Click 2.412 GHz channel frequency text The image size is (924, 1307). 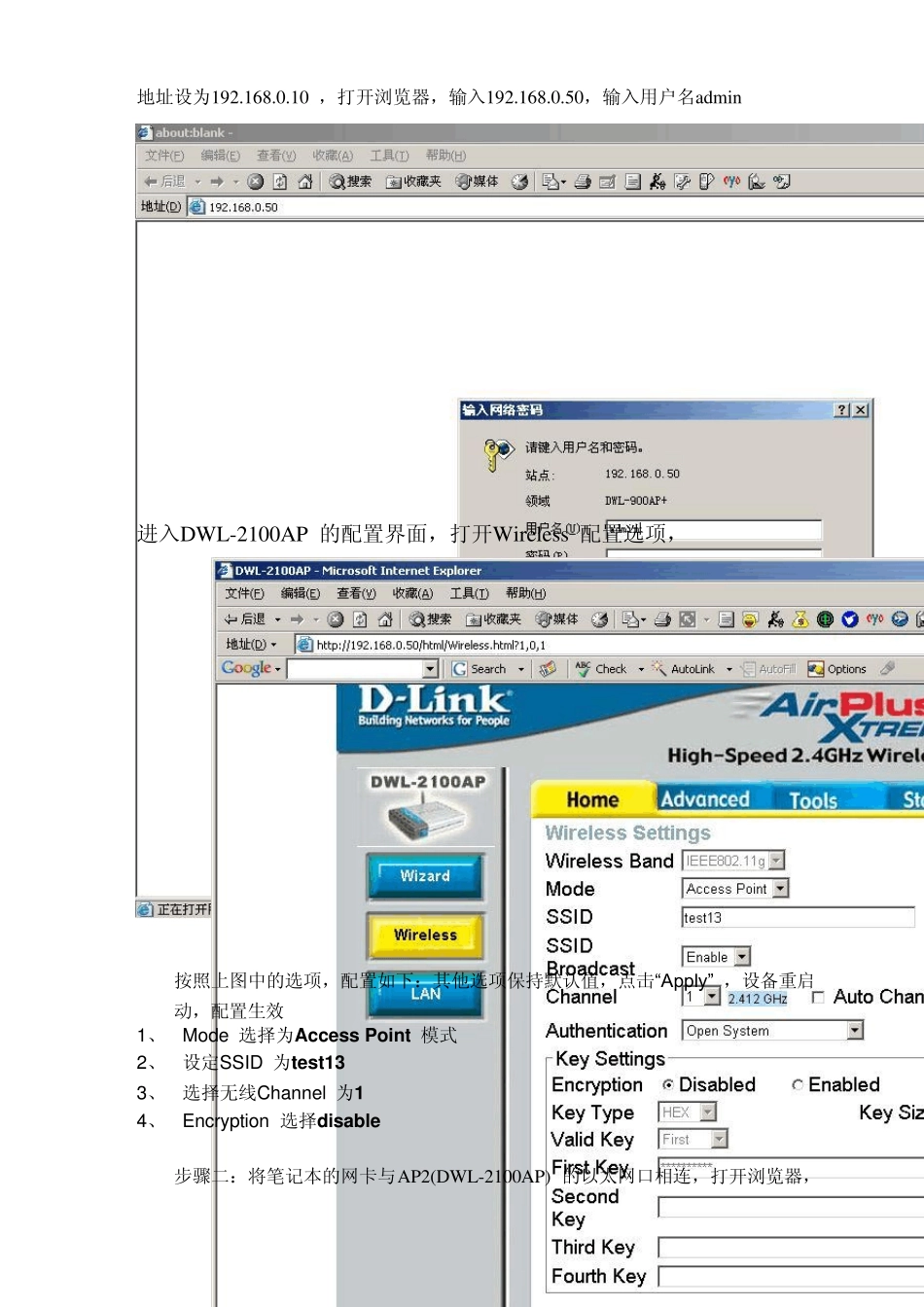[758, 999]
